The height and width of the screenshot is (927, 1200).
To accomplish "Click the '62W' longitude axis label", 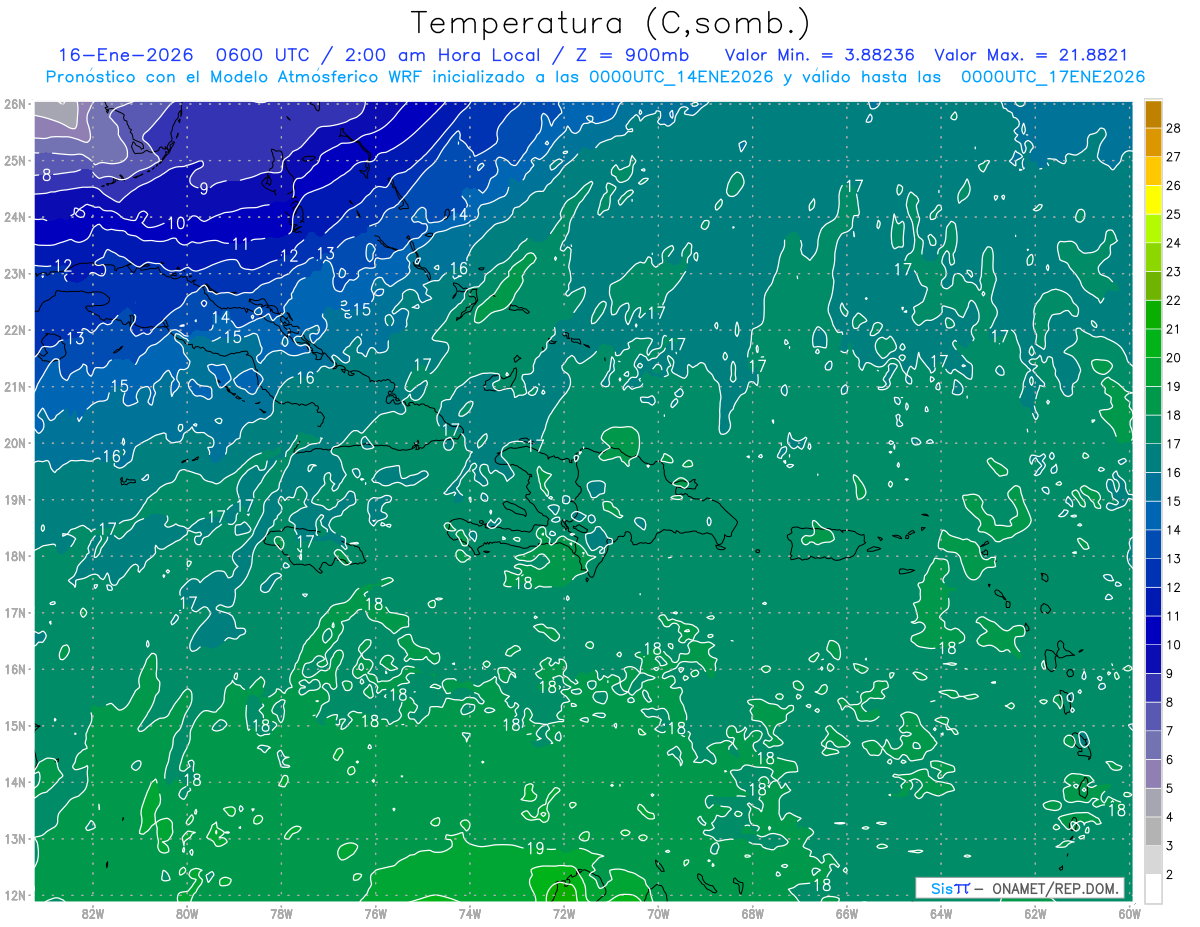I will [1034, 913].
